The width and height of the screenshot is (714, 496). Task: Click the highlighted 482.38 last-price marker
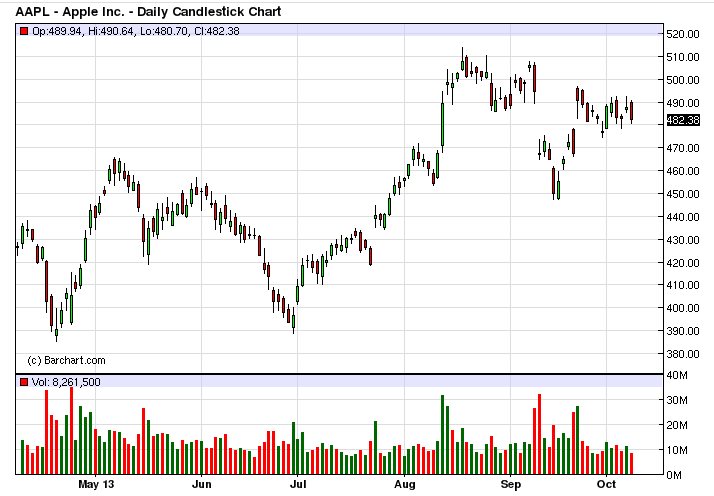click(x=683, y=120)
